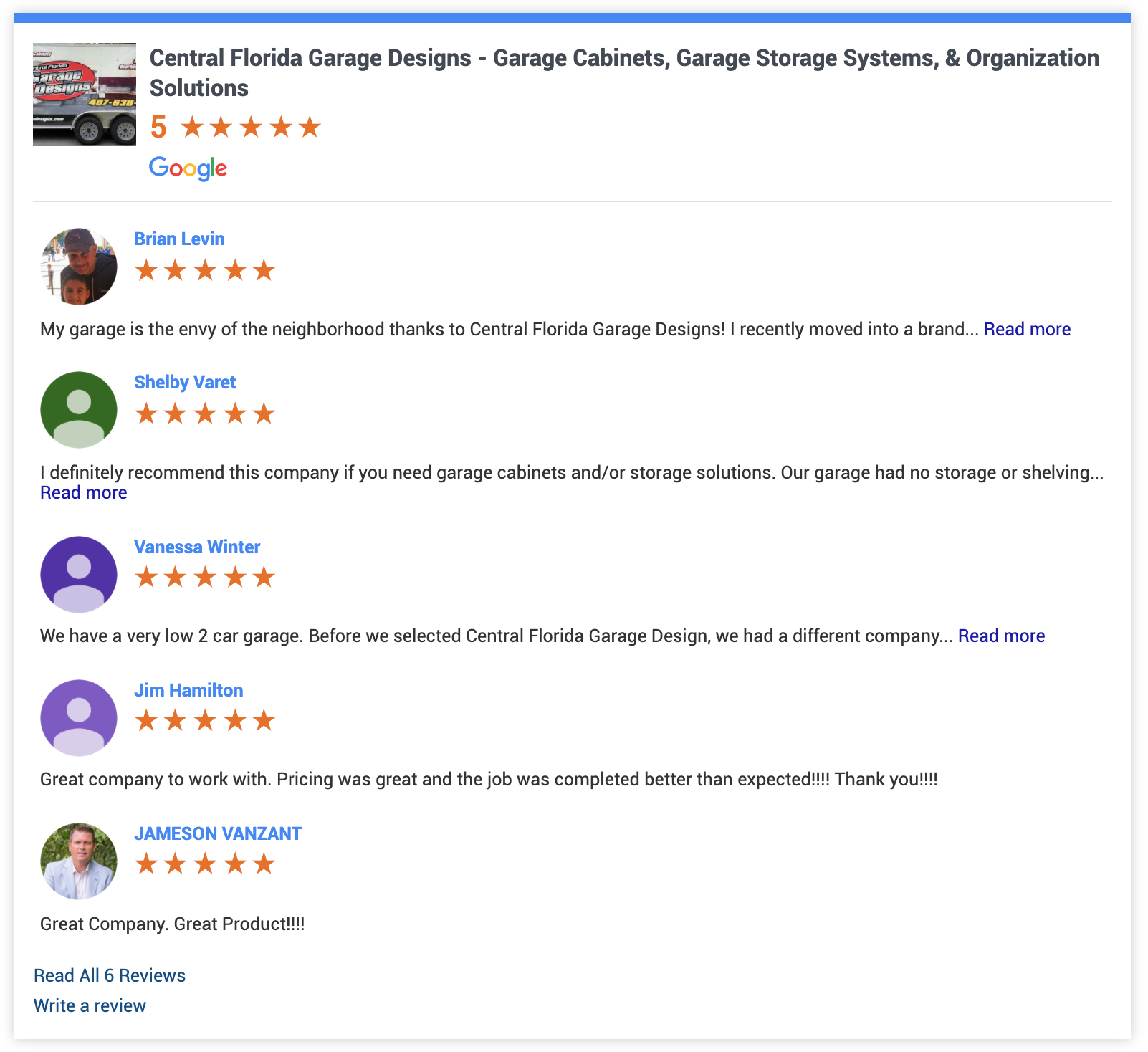
Task: Click Shelby Varet's green avatar icon
Action: (x=79, y=410)
